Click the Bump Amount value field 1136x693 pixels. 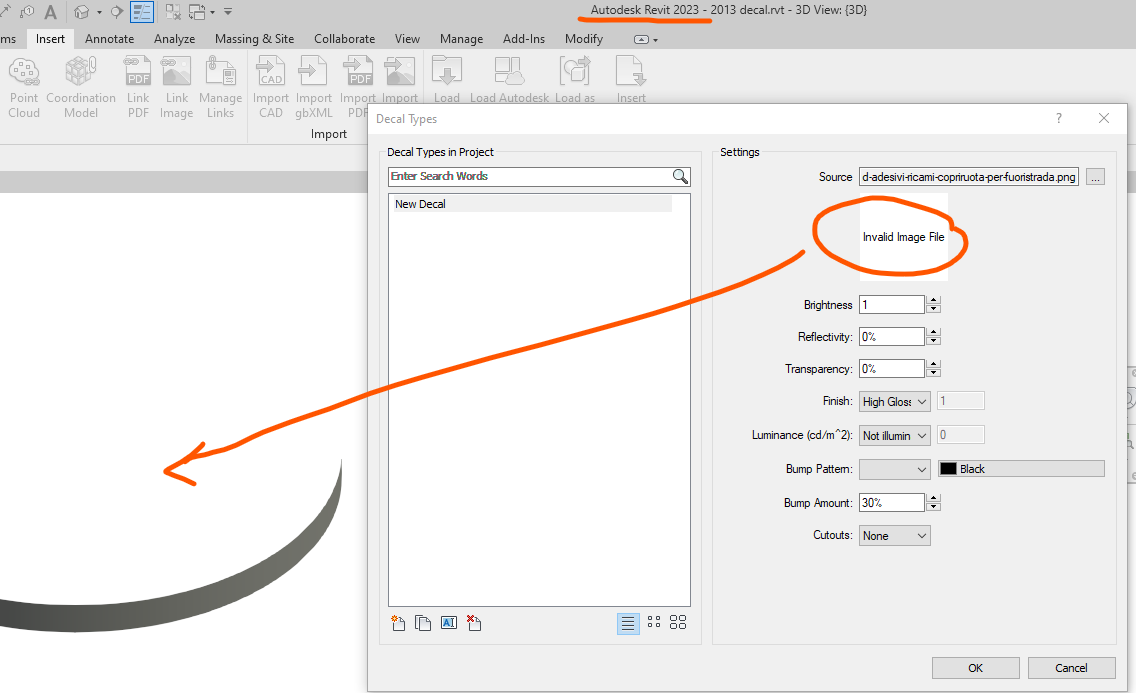892,503
